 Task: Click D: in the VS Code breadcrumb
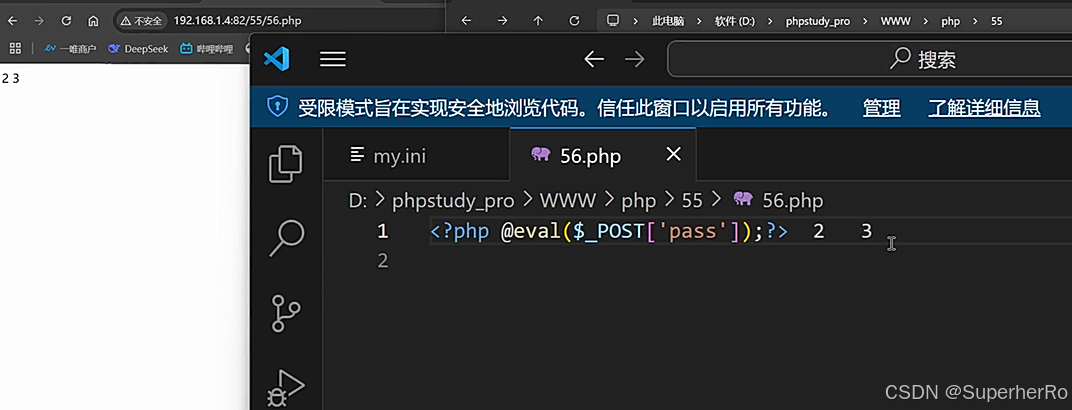point(358,200)
